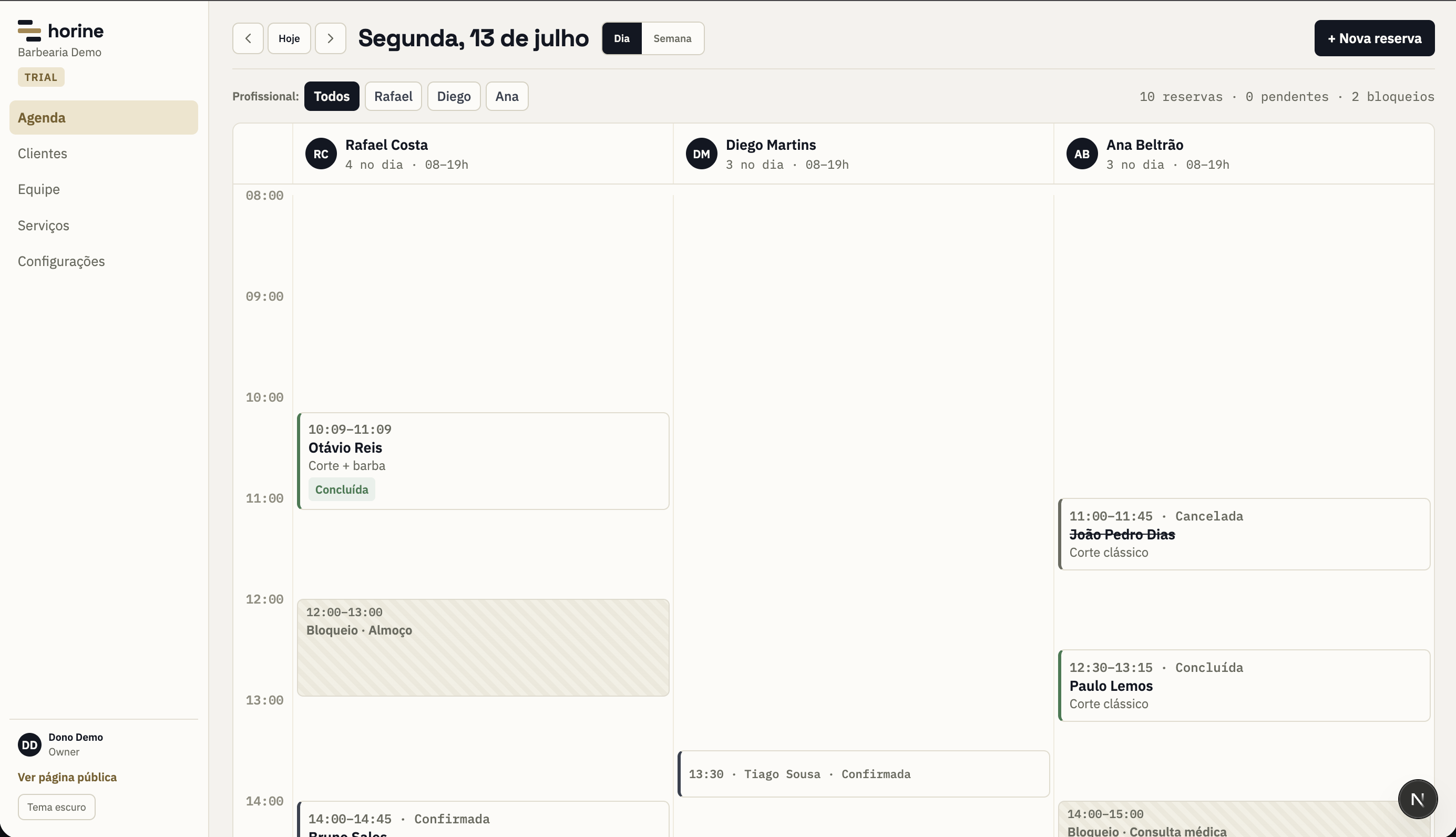
Task: Create a new booking with Nova reserva
Action: (1374, 38)
